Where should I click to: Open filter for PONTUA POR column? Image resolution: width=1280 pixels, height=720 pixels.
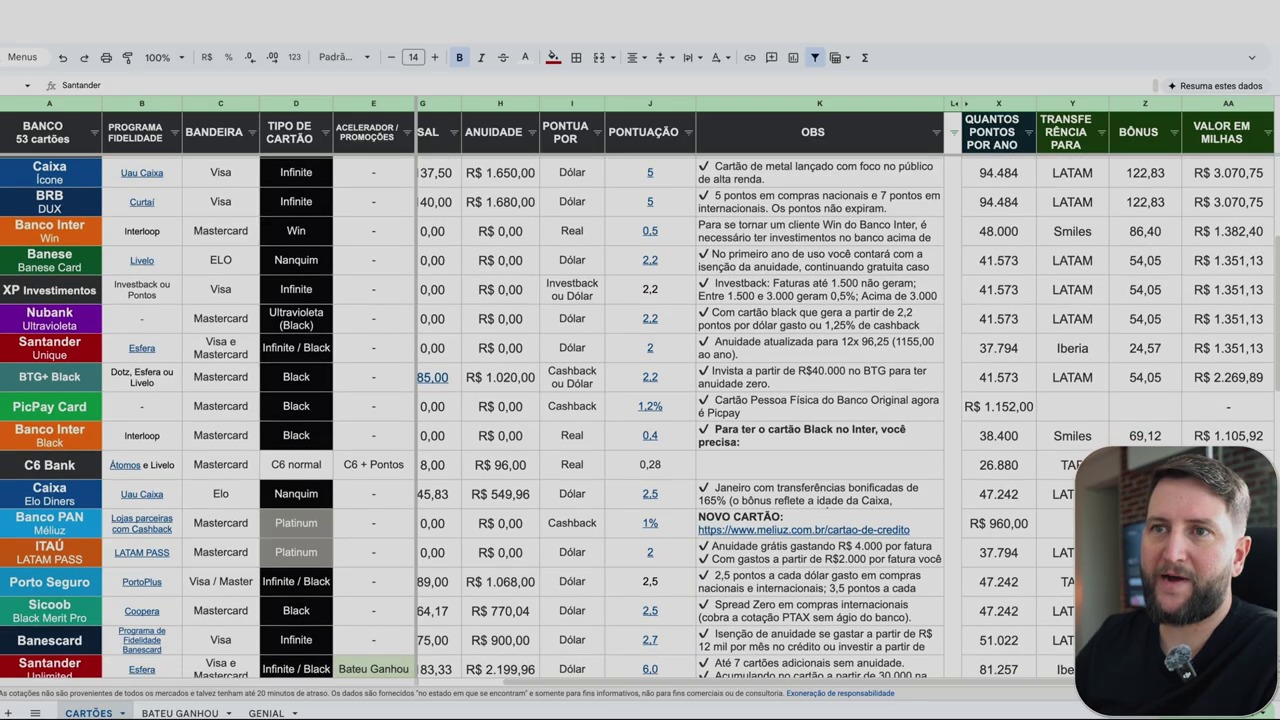[597, 133]
